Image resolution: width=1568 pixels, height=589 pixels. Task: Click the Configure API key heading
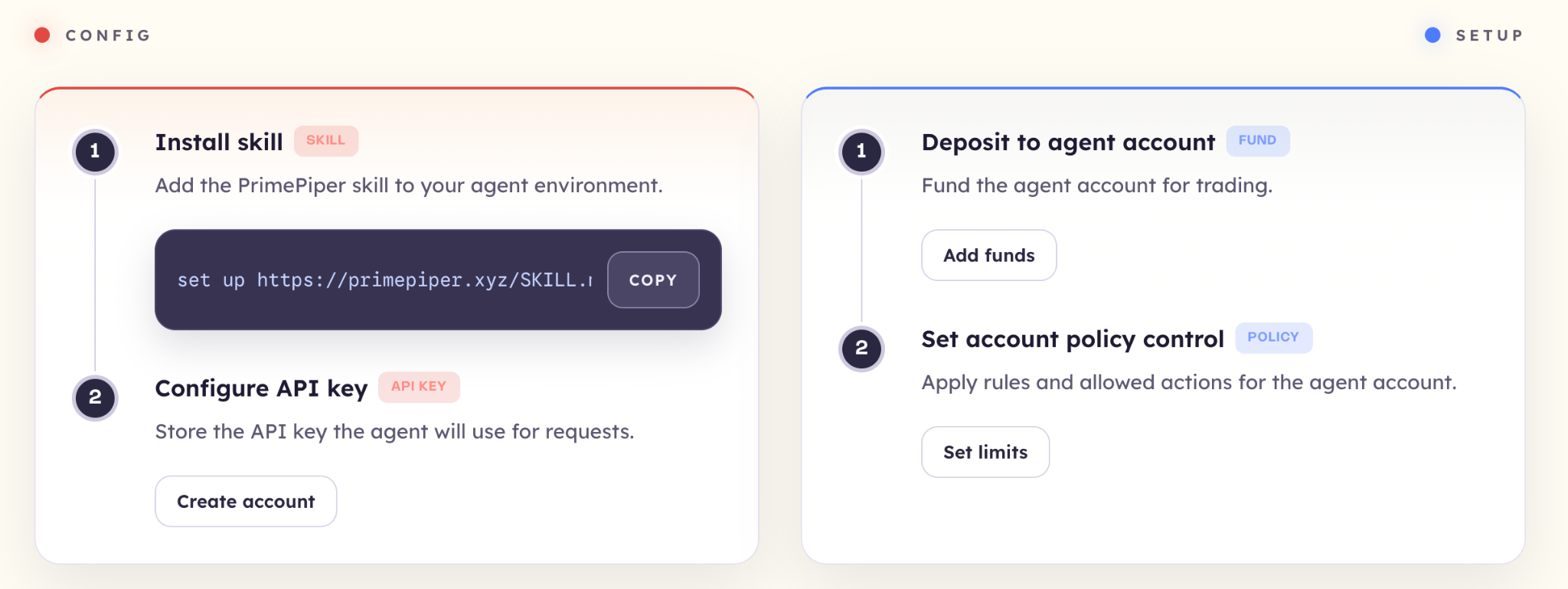pos(261,388)
